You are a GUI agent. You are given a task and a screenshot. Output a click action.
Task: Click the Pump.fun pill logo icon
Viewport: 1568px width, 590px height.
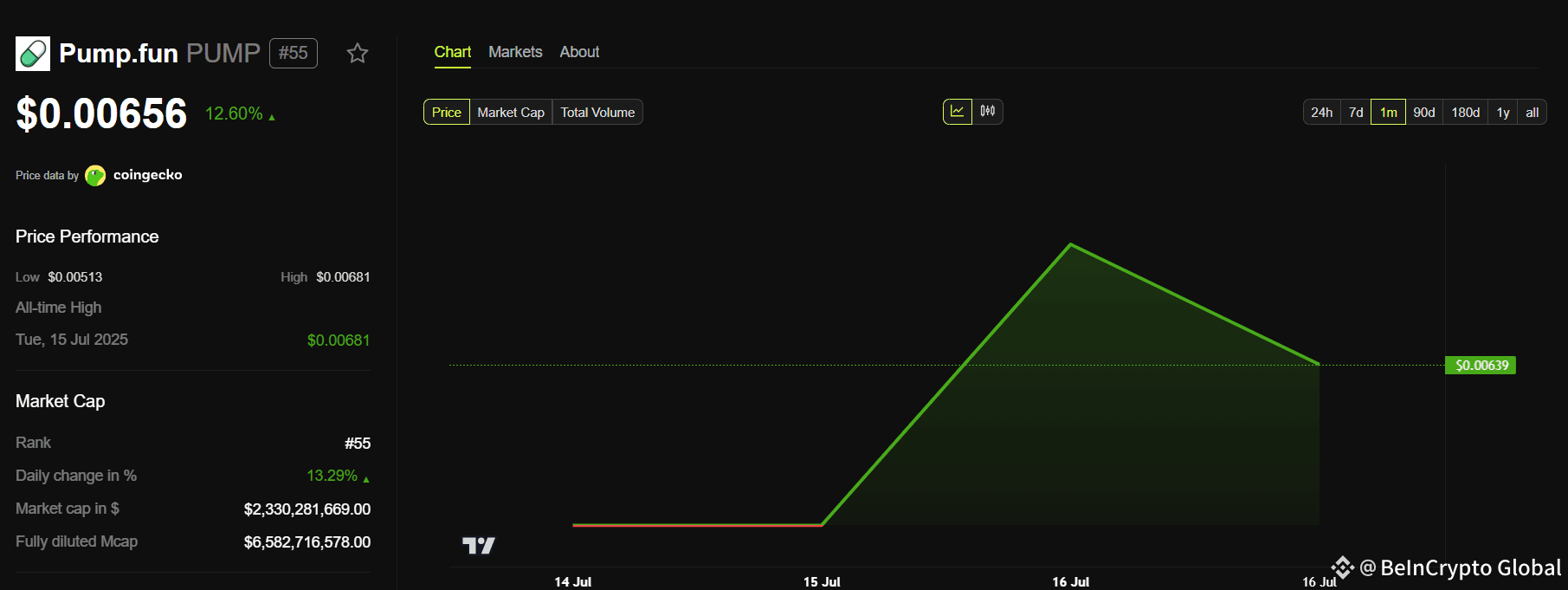point(33,54)
